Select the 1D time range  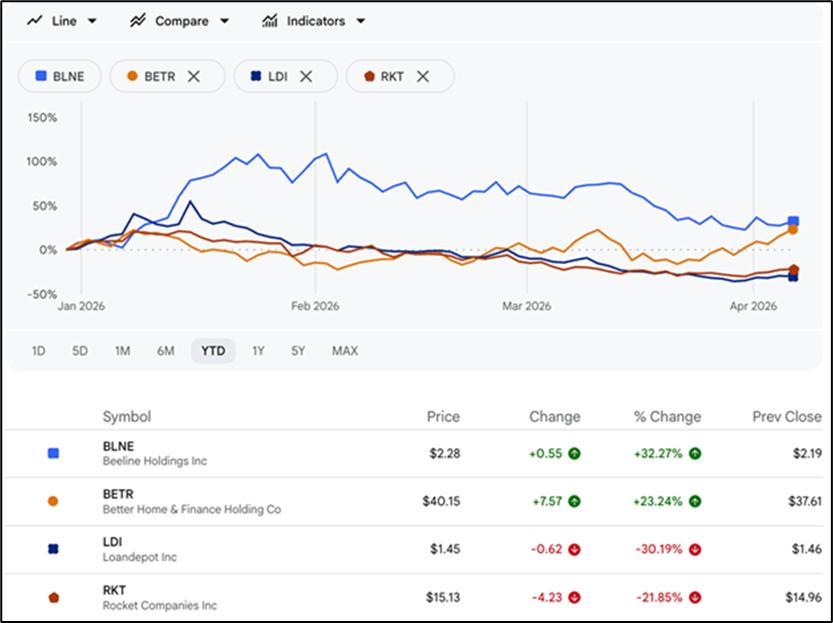tap(38, 351)
